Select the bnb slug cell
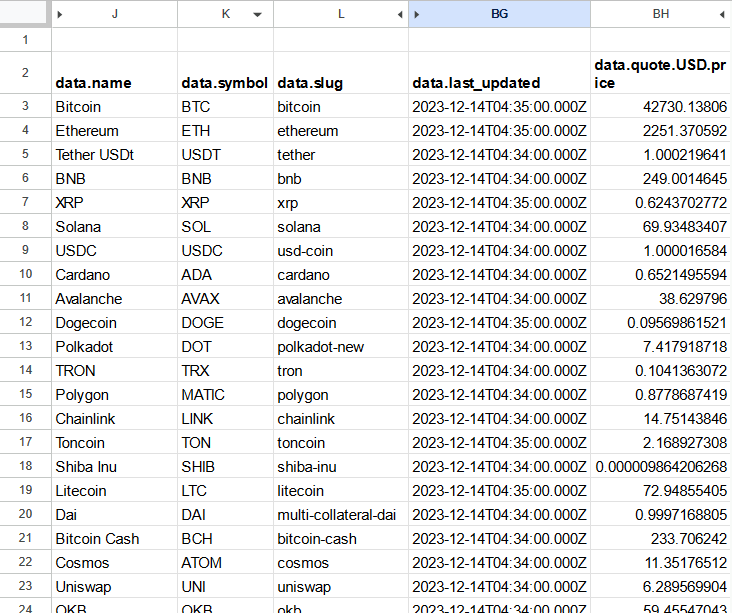732x613 pixels. pos(341,179)
